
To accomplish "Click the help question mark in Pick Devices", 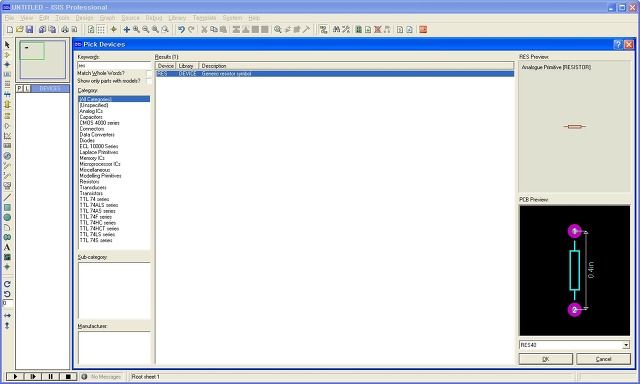I will point(618,44).
